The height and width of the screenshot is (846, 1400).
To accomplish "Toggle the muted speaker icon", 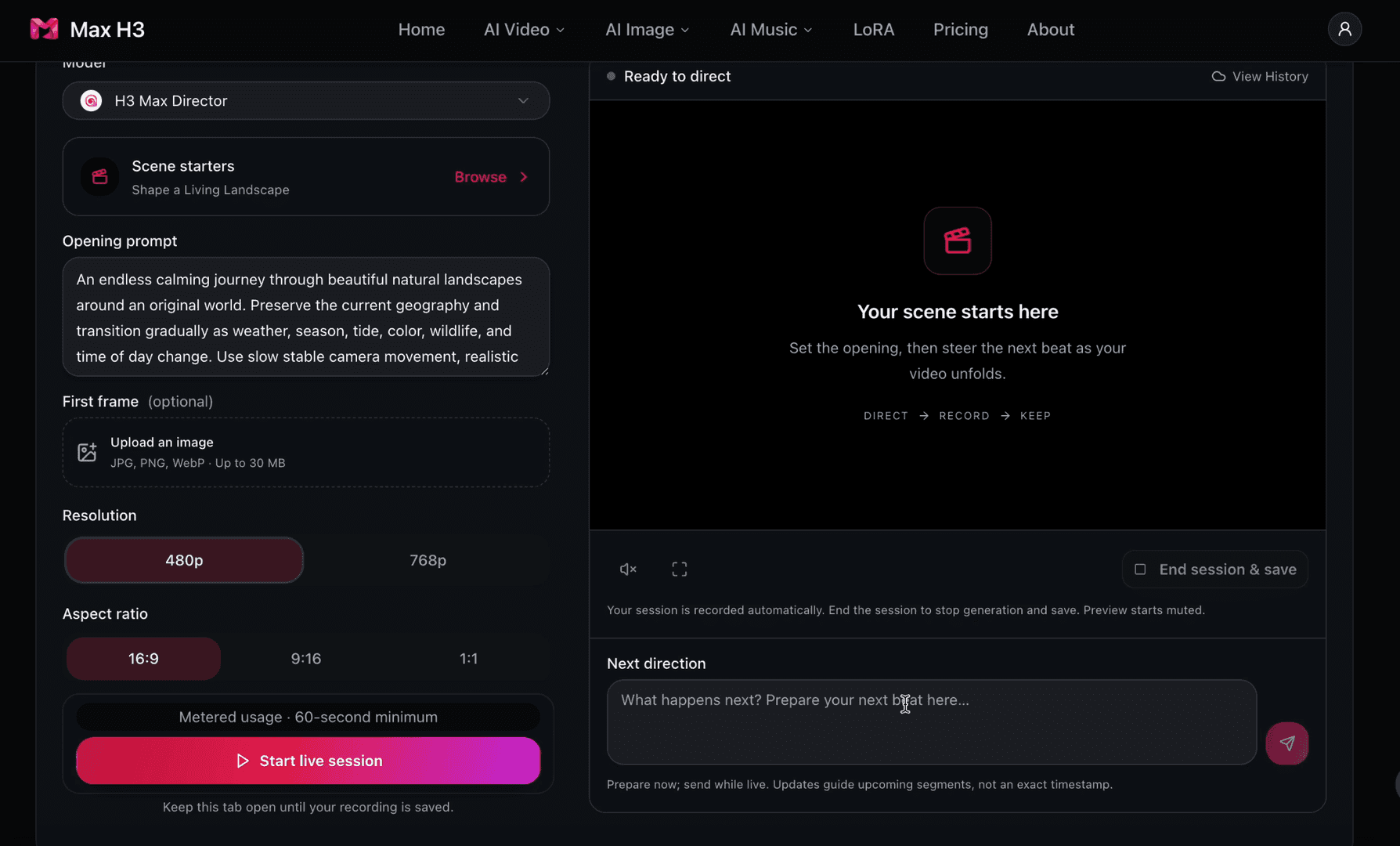I will coord(628,569).
